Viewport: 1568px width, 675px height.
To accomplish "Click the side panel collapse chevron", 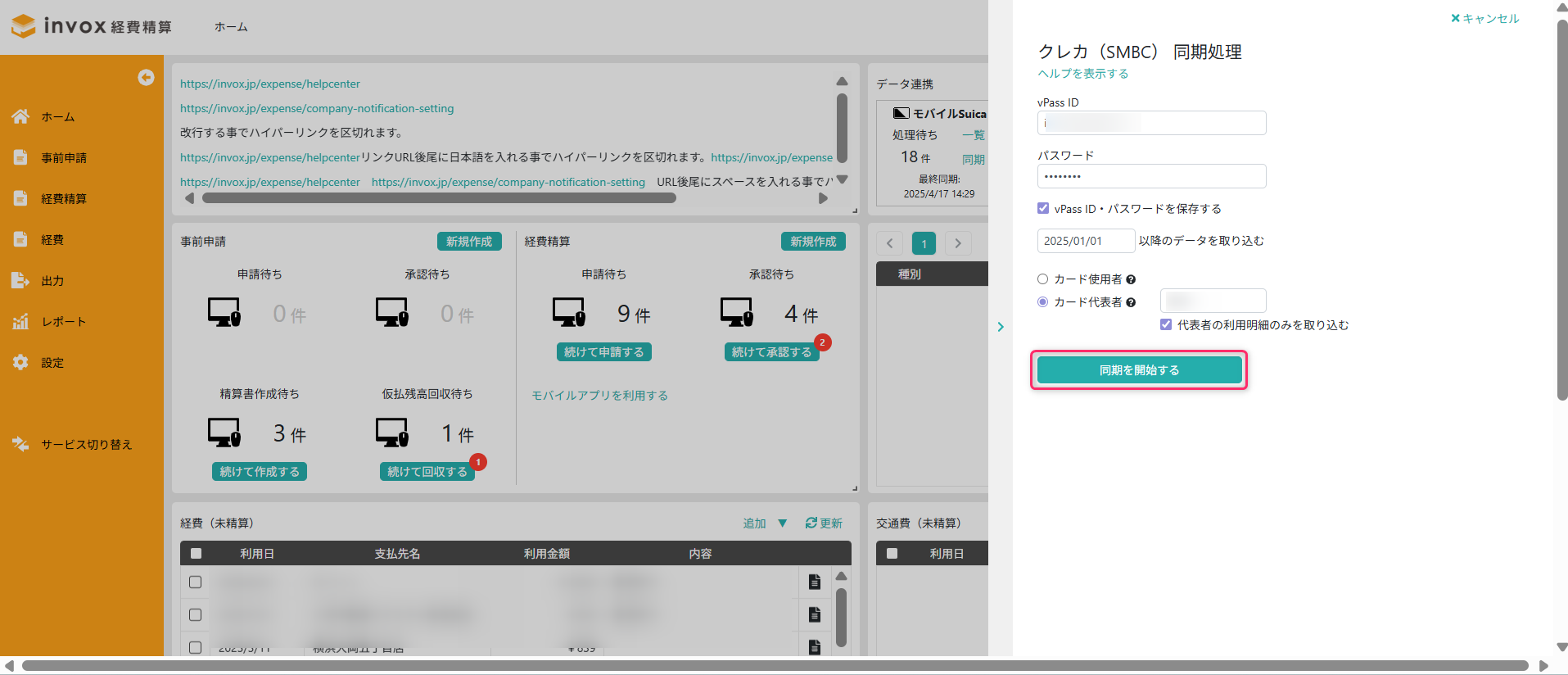I will point(1001,327).
